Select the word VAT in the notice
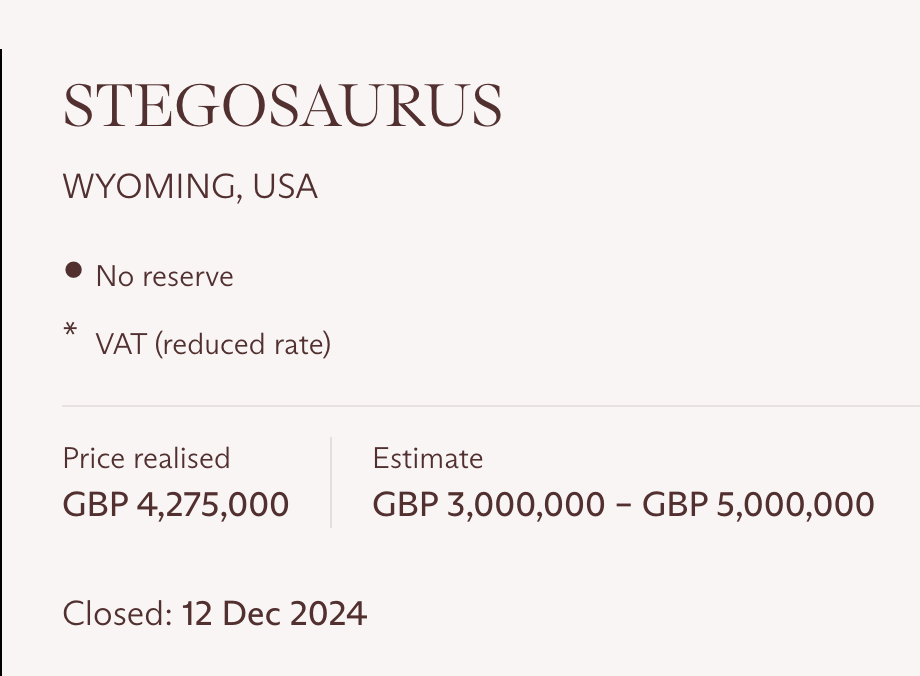The height and width of the screenshot is (676, 920). coord(120,344)
